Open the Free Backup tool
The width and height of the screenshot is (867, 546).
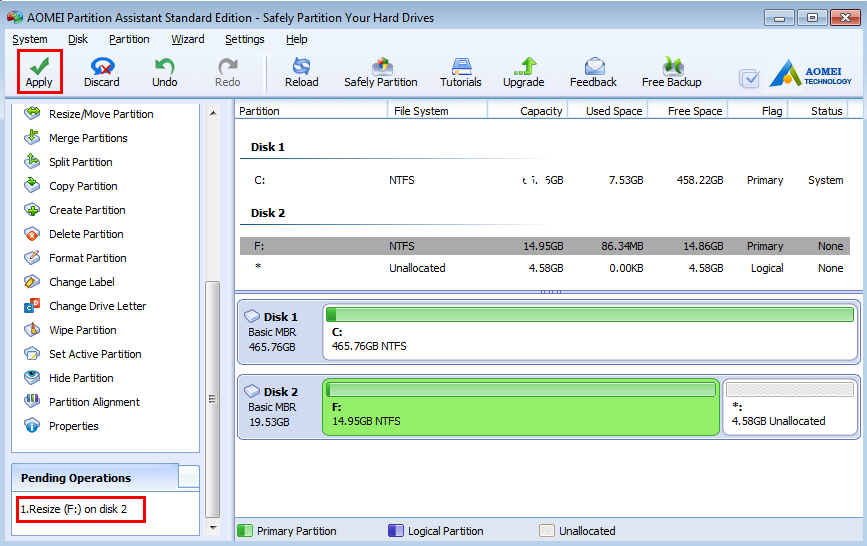click(x=671, y=72)
